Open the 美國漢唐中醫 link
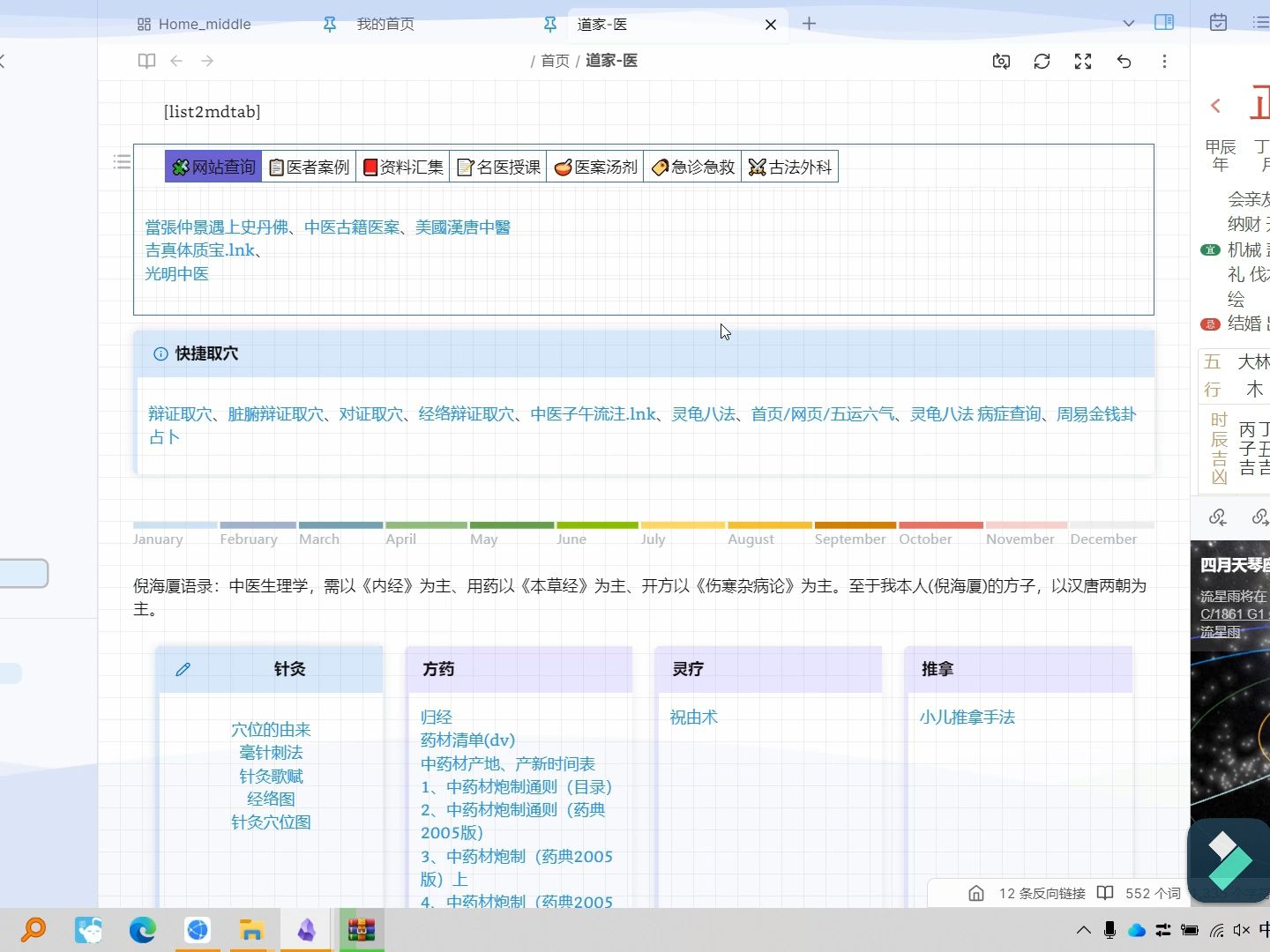The width and height of the screenshot is (1270, 952). [x=463, y=227]
